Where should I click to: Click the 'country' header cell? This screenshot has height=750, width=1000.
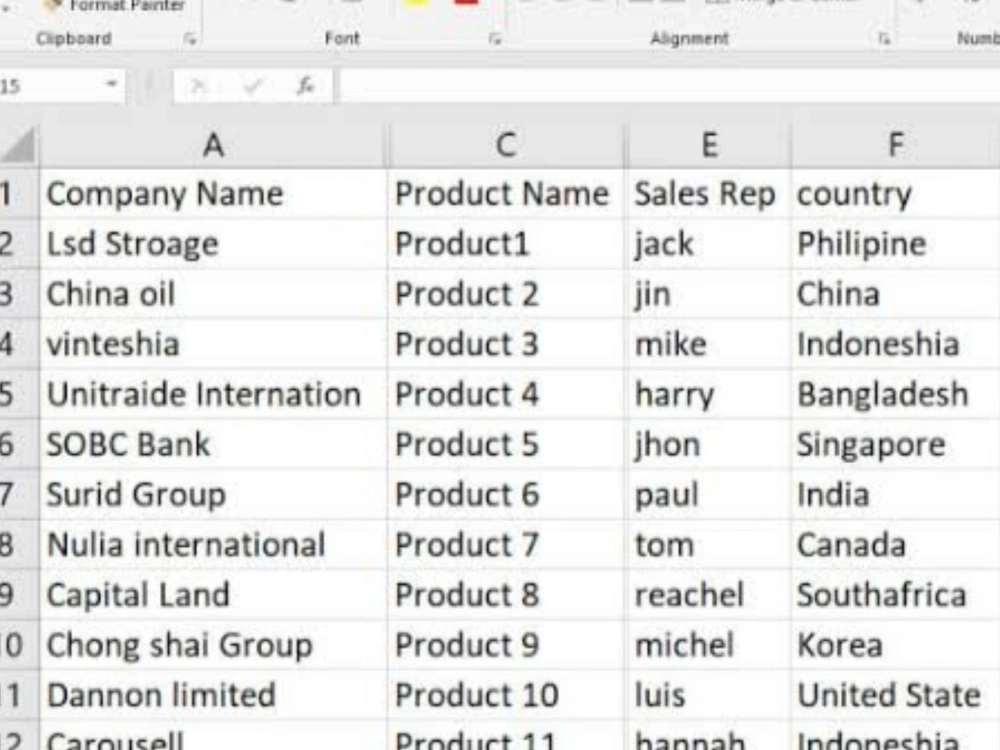pos(895,194)
